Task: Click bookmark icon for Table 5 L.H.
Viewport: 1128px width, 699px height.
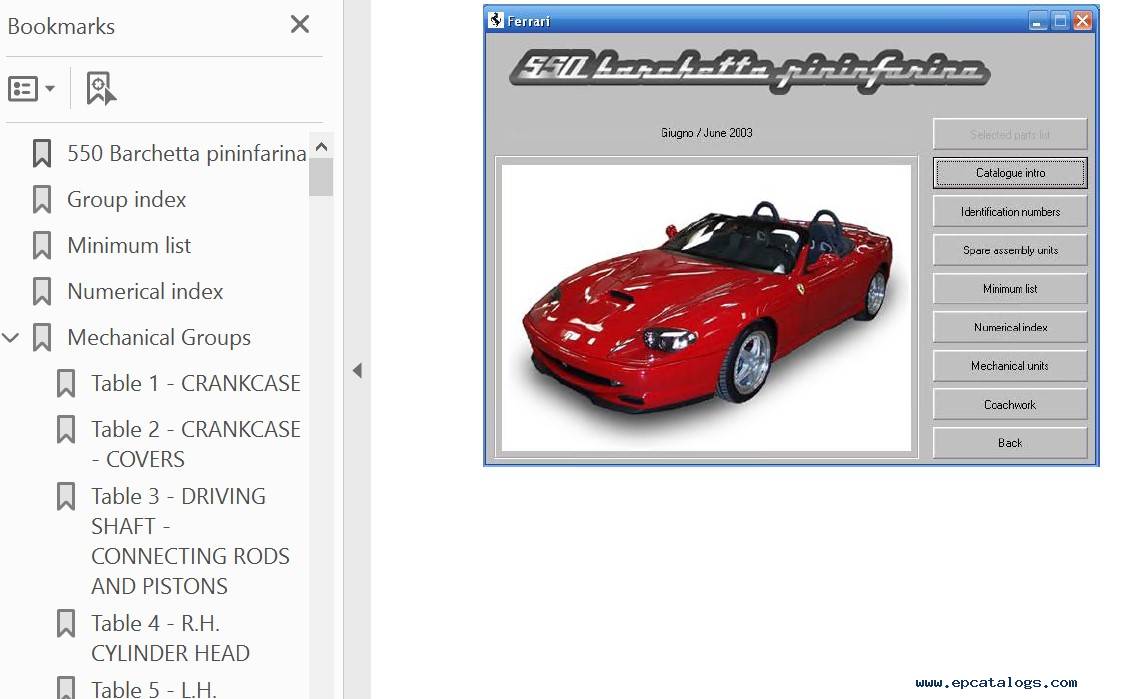Action: [65, 687]
